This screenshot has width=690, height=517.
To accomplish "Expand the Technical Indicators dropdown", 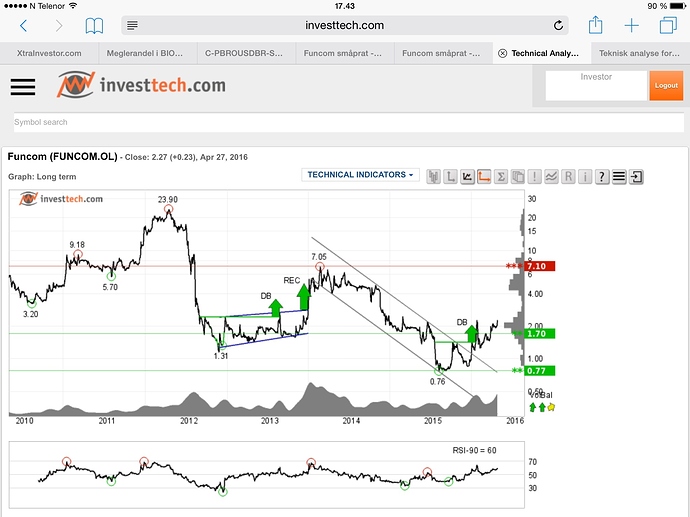I will tap(360, 175).
